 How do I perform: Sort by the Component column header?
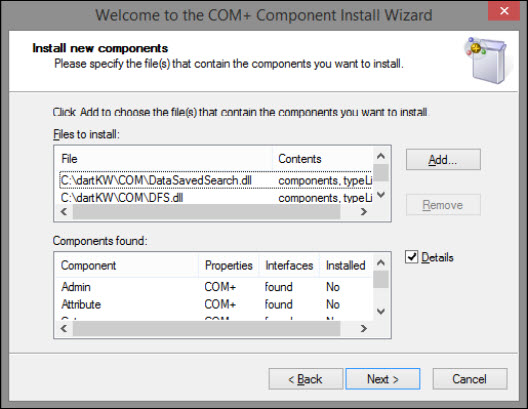[127, 265]
